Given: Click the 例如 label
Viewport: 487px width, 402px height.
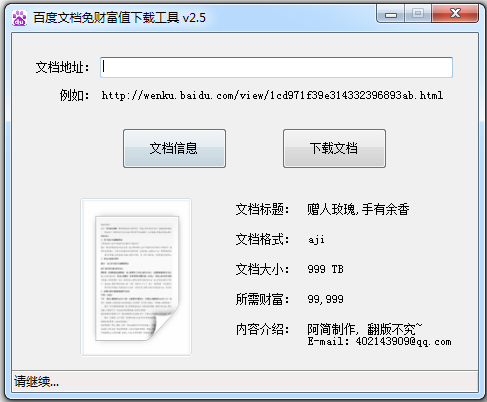Looking at the screenshot, I should [x=75, y=96].
